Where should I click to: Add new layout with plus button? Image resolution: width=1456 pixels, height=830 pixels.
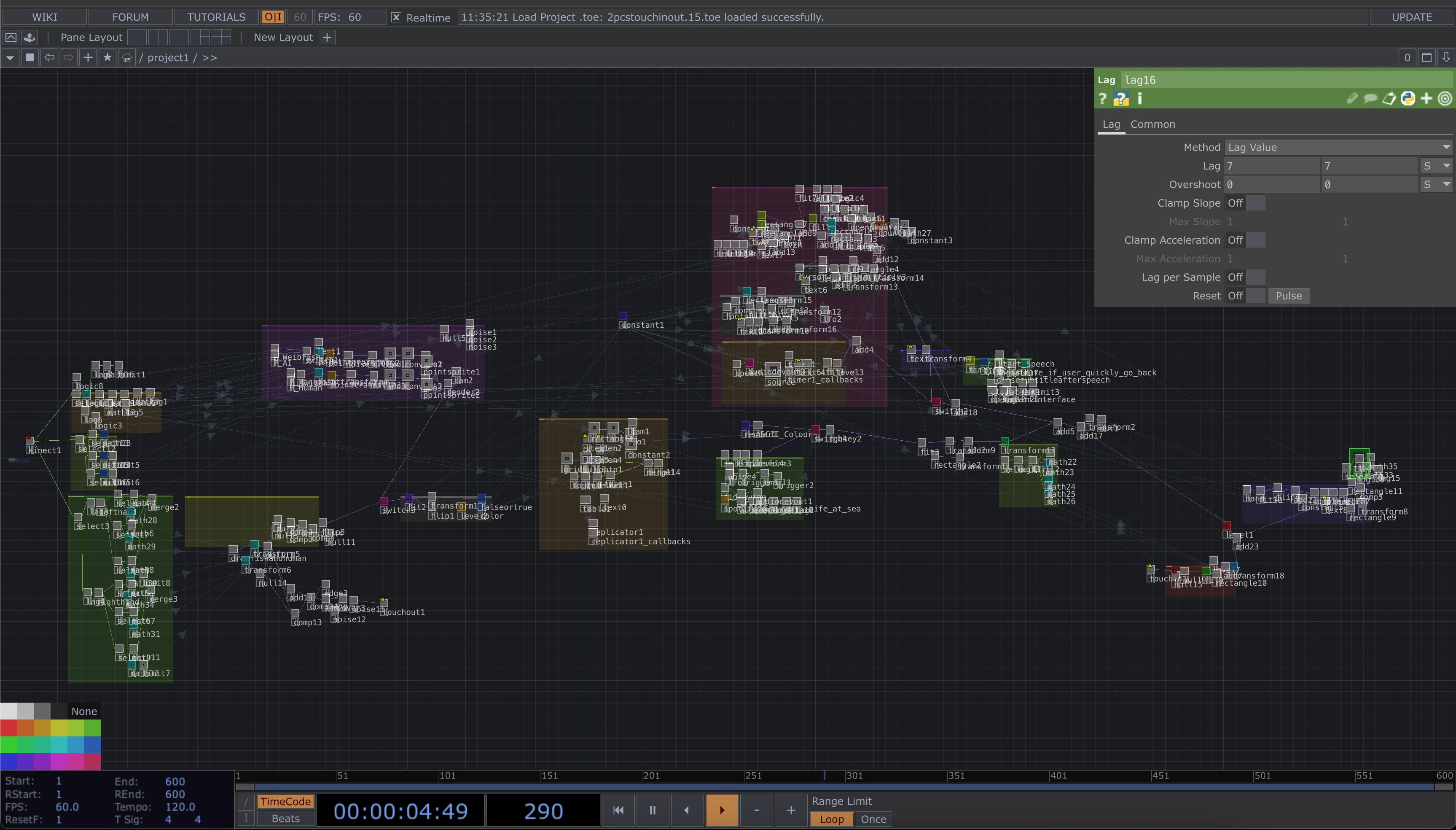point(327,38)
